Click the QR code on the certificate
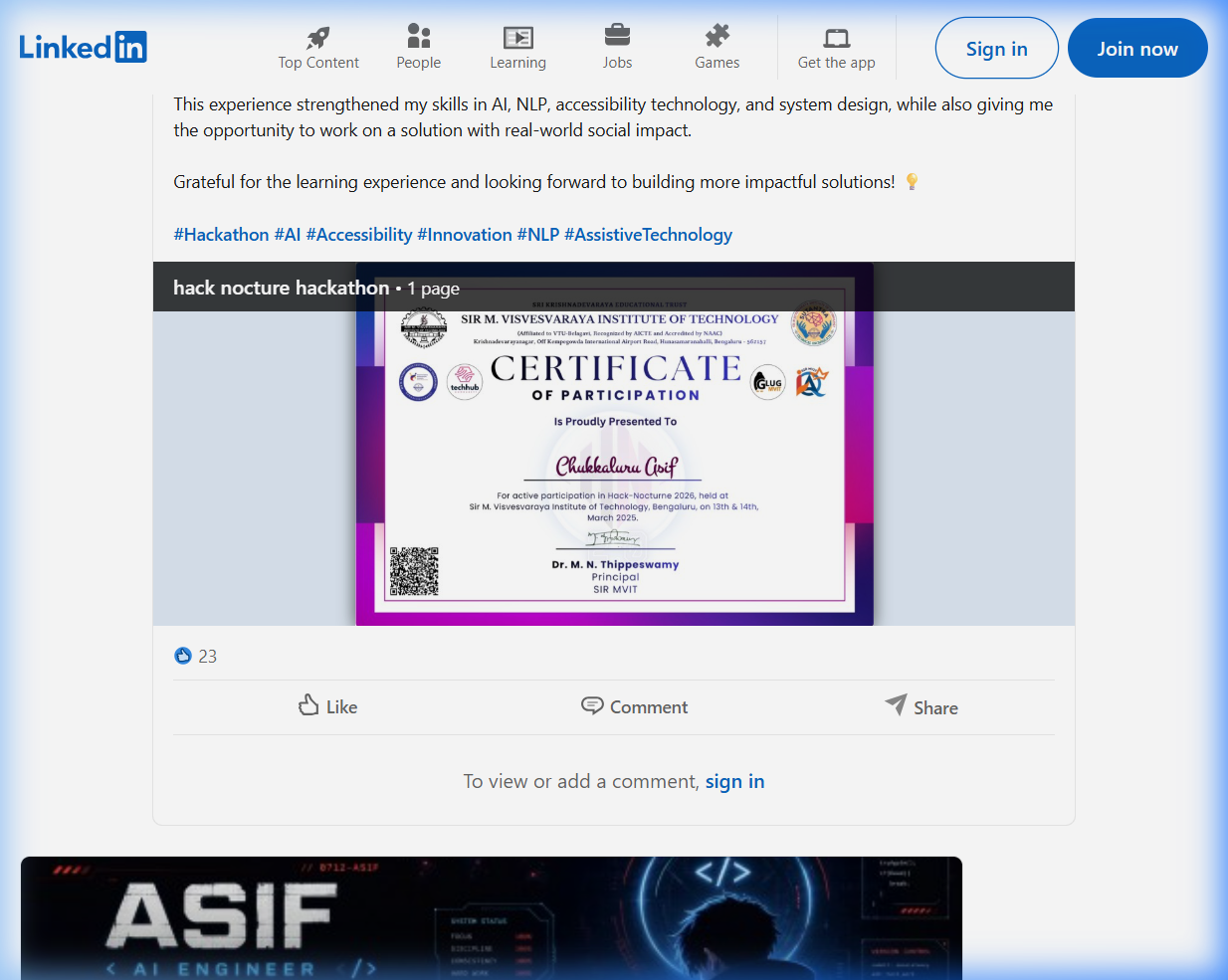Screen dimensions: 1228x980 click(414, 571)
